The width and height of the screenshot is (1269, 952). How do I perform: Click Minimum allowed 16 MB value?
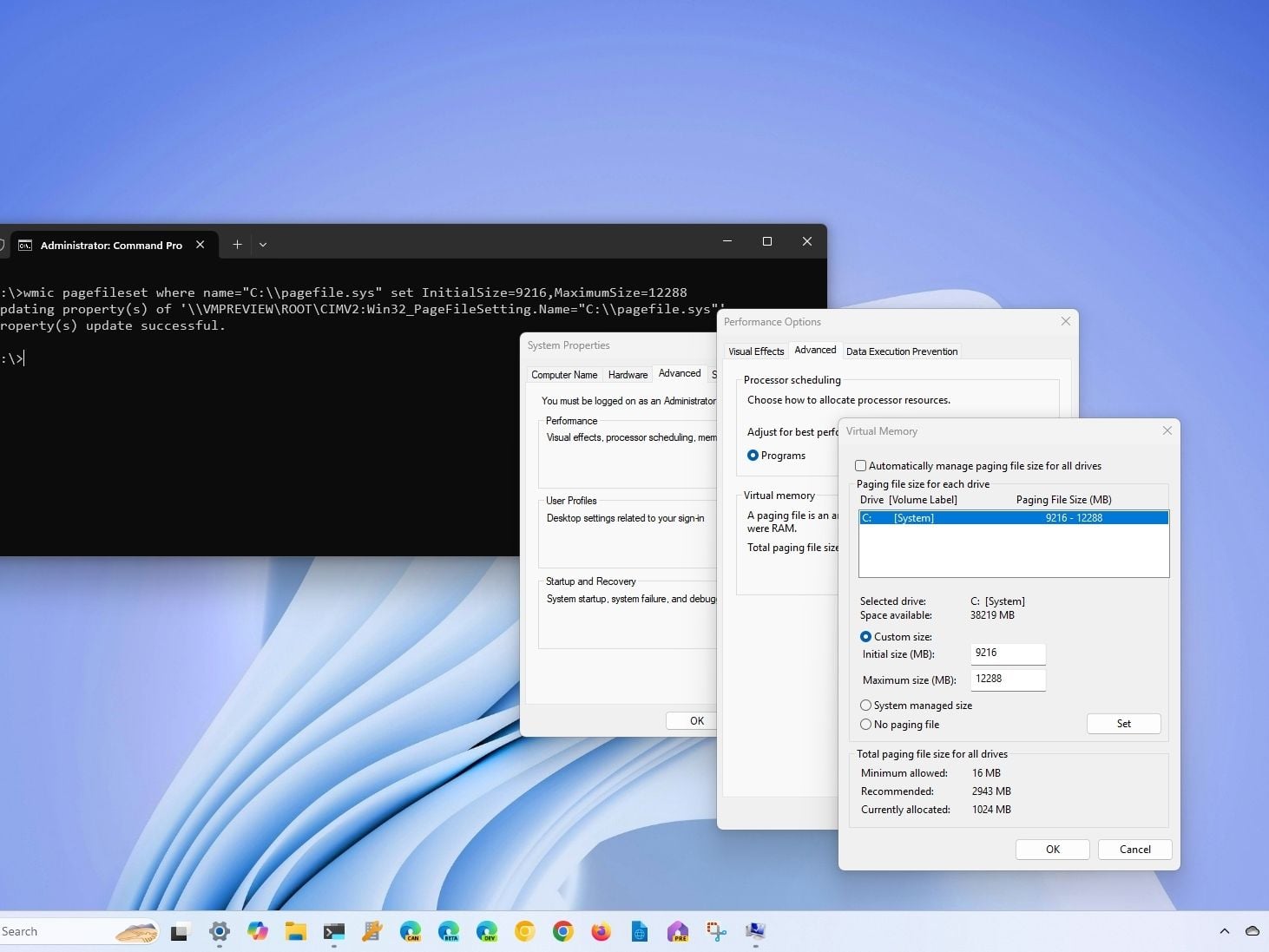tap(986, 773)
